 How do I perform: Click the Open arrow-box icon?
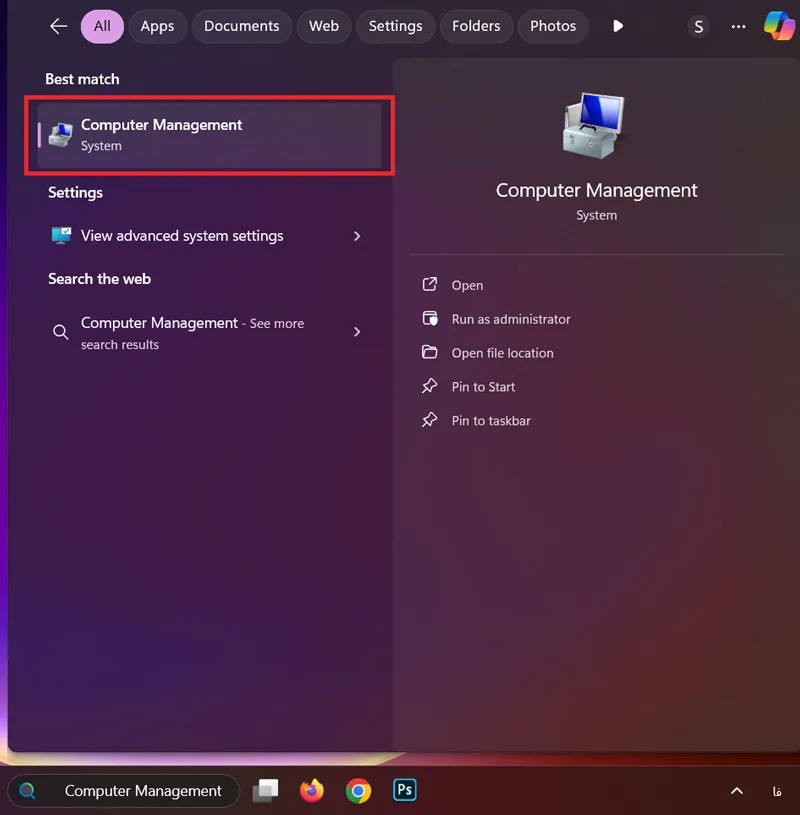(430, 284)
